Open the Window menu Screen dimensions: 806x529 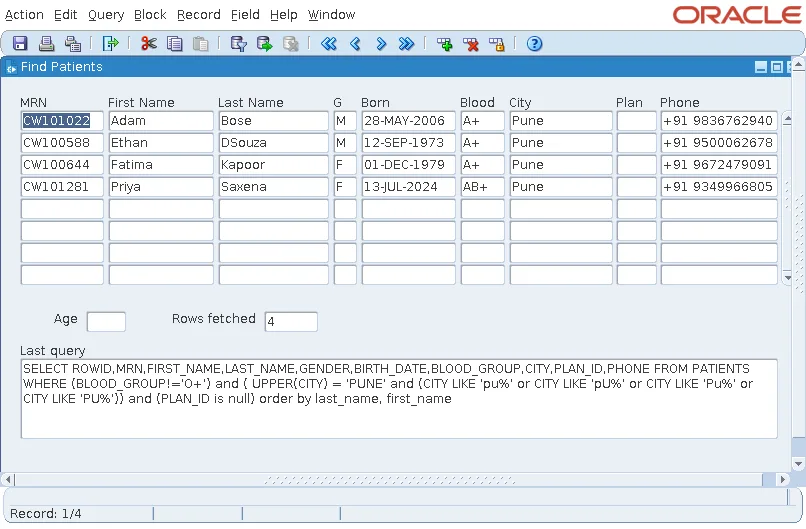(x=332, y=15)
